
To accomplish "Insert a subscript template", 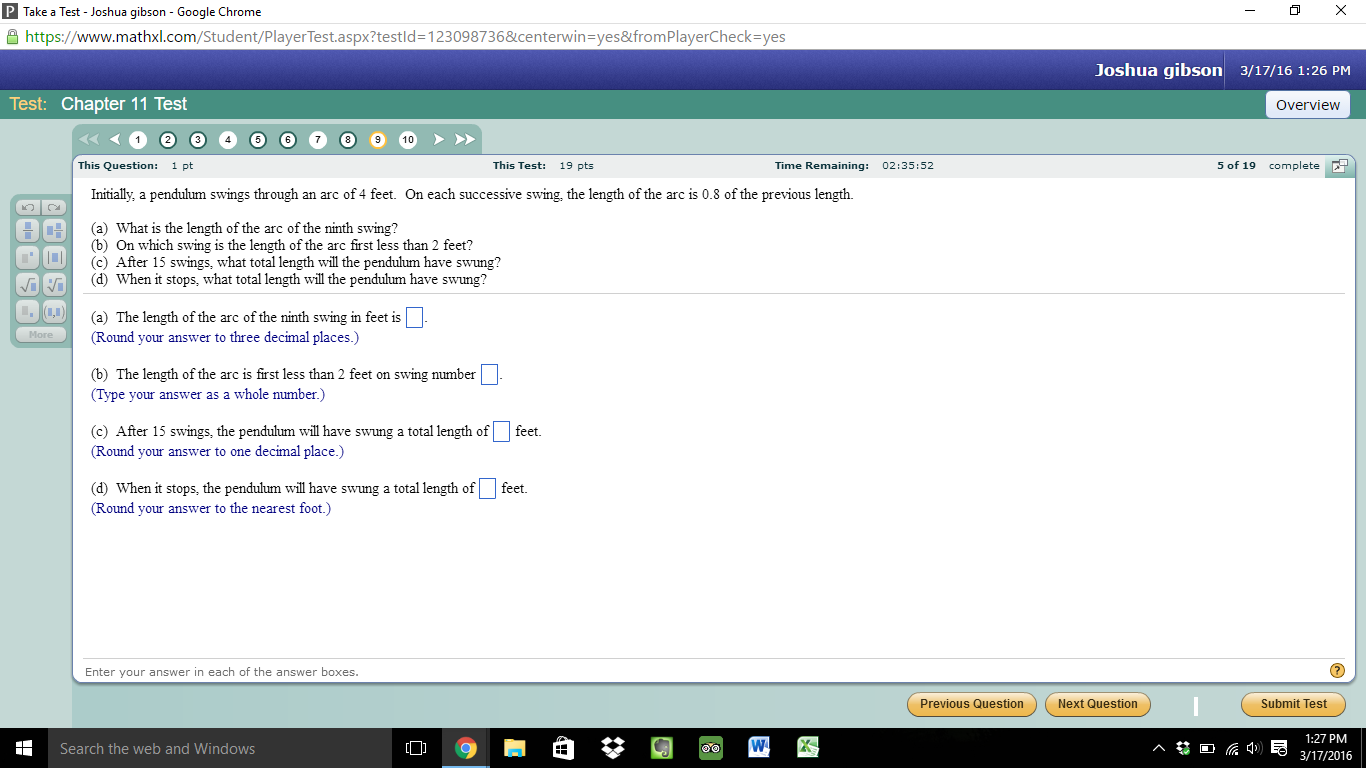I will point(28,311).
